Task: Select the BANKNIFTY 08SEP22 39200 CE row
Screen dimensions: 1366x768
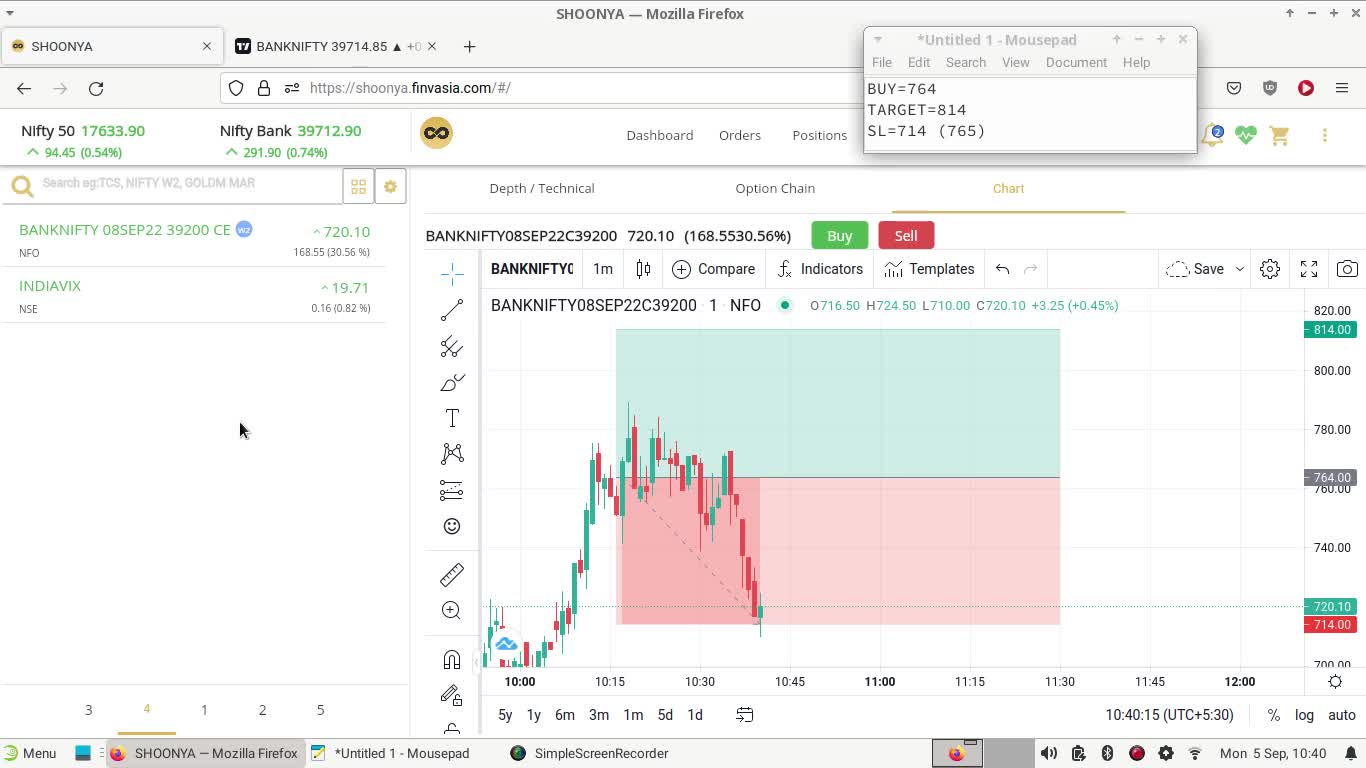Action: point(194,240)
